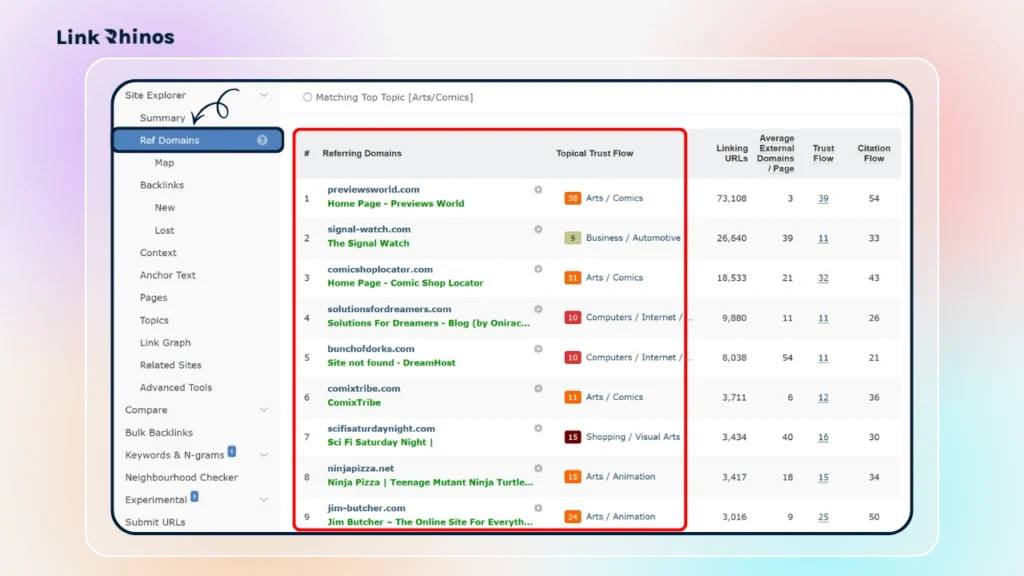Click Citation Flow value 54
The image size is (1024, 576).
click(x=874, y=199)
